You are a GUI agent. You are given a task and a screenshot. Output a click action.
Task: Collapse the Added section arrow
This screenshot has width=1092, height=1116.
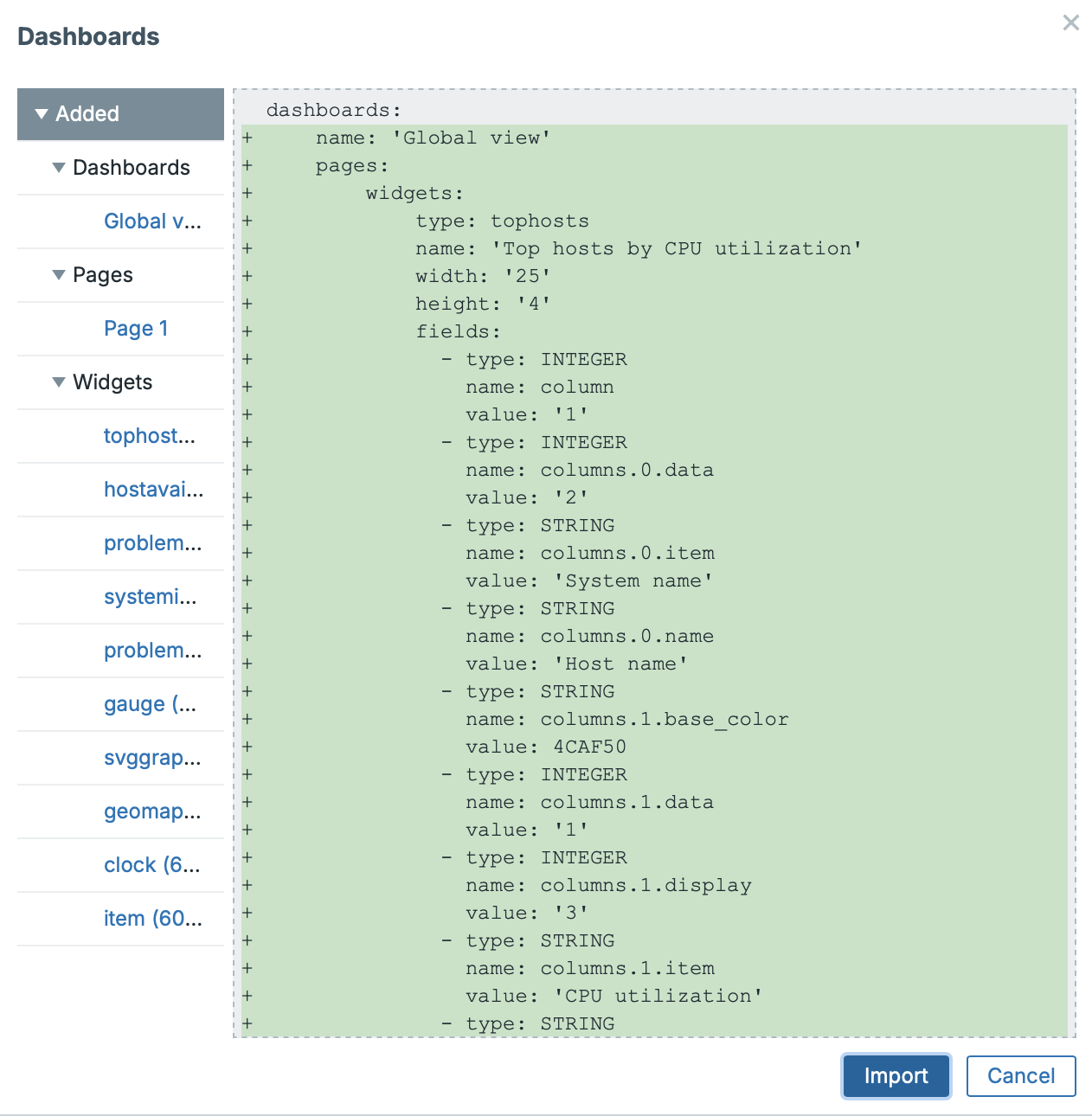(x=41, y=114)
